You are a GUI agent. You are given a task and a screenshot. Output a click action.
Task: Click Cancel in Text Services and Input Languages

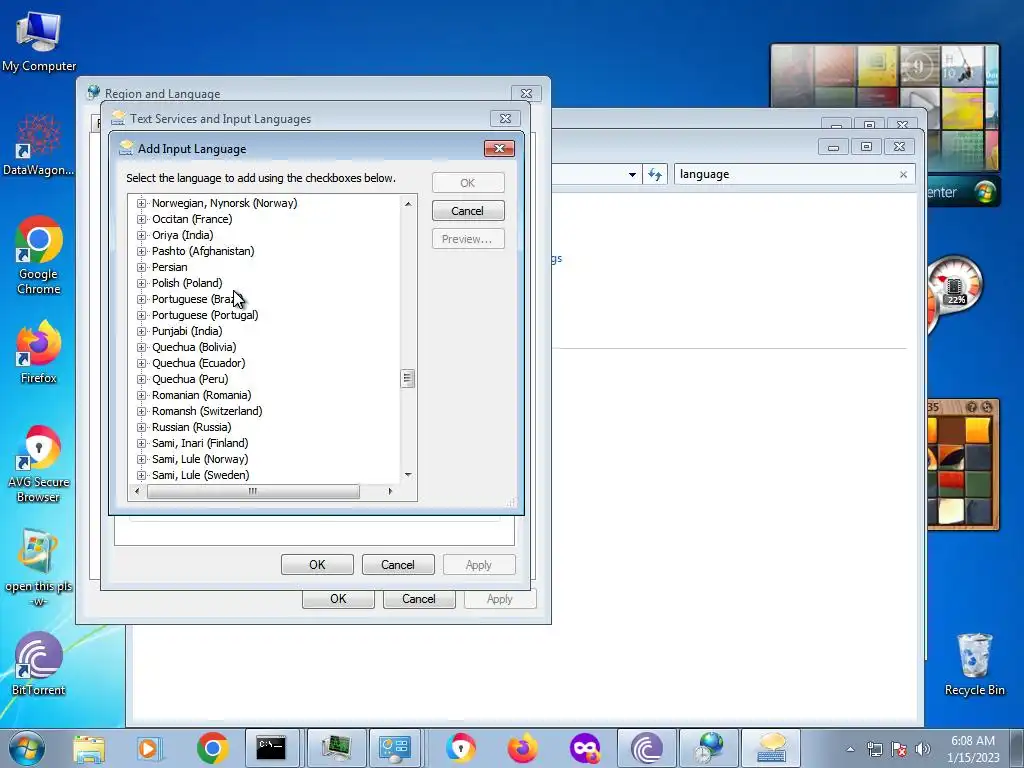point(398,565)
